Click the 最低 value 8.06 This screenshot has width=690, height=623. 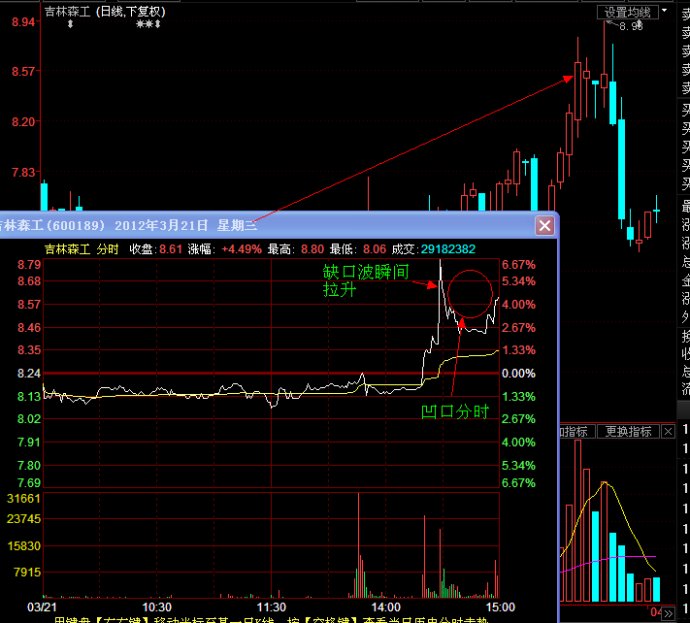pos(374,249)
